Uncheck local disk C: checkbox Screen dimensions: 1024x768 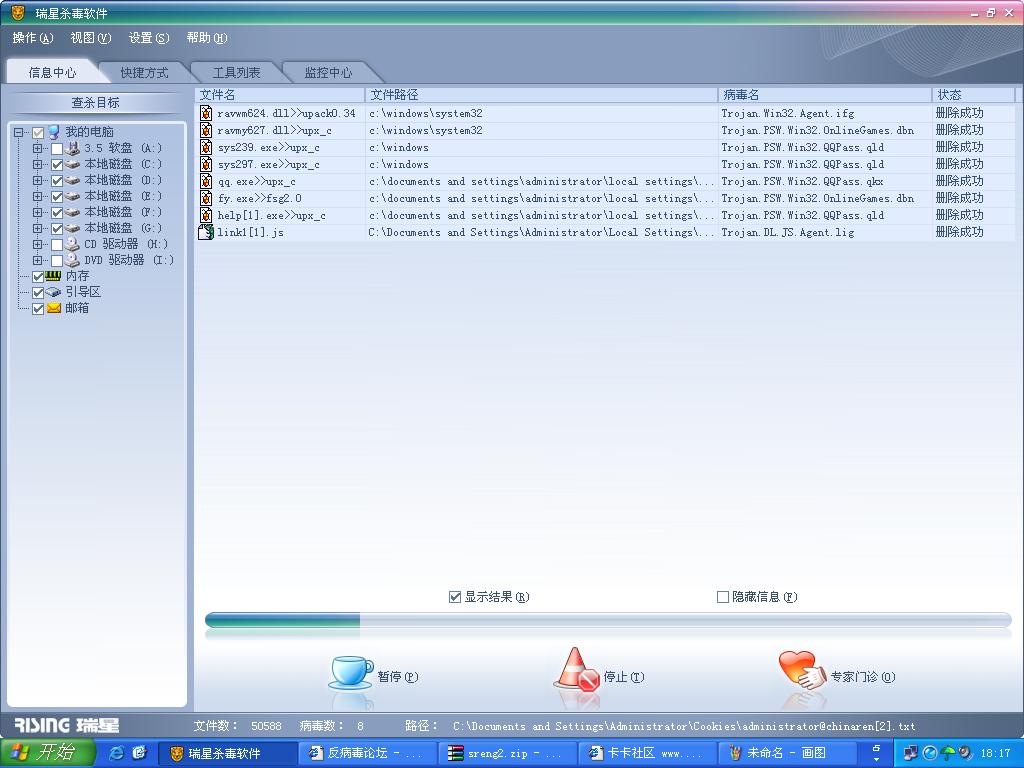pyautogui.click(x=57, y=165)
